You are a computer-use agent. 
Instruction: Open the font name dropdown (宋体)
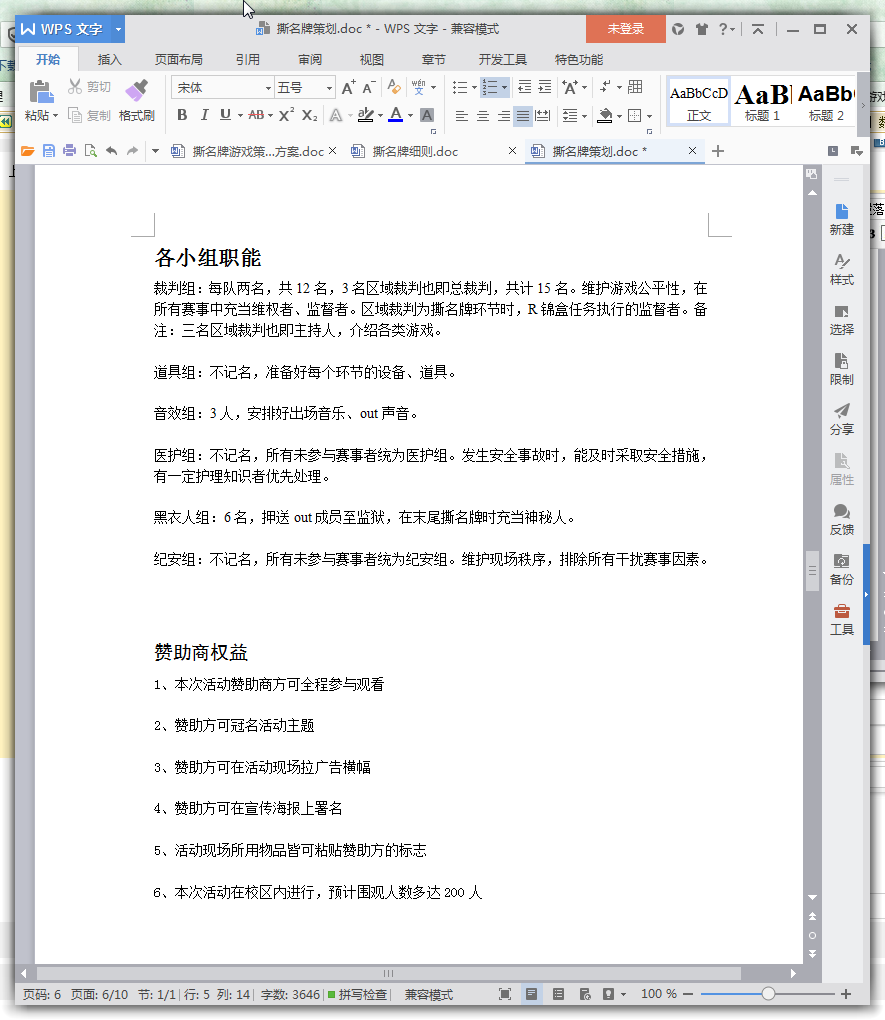[x=267, y=88]
